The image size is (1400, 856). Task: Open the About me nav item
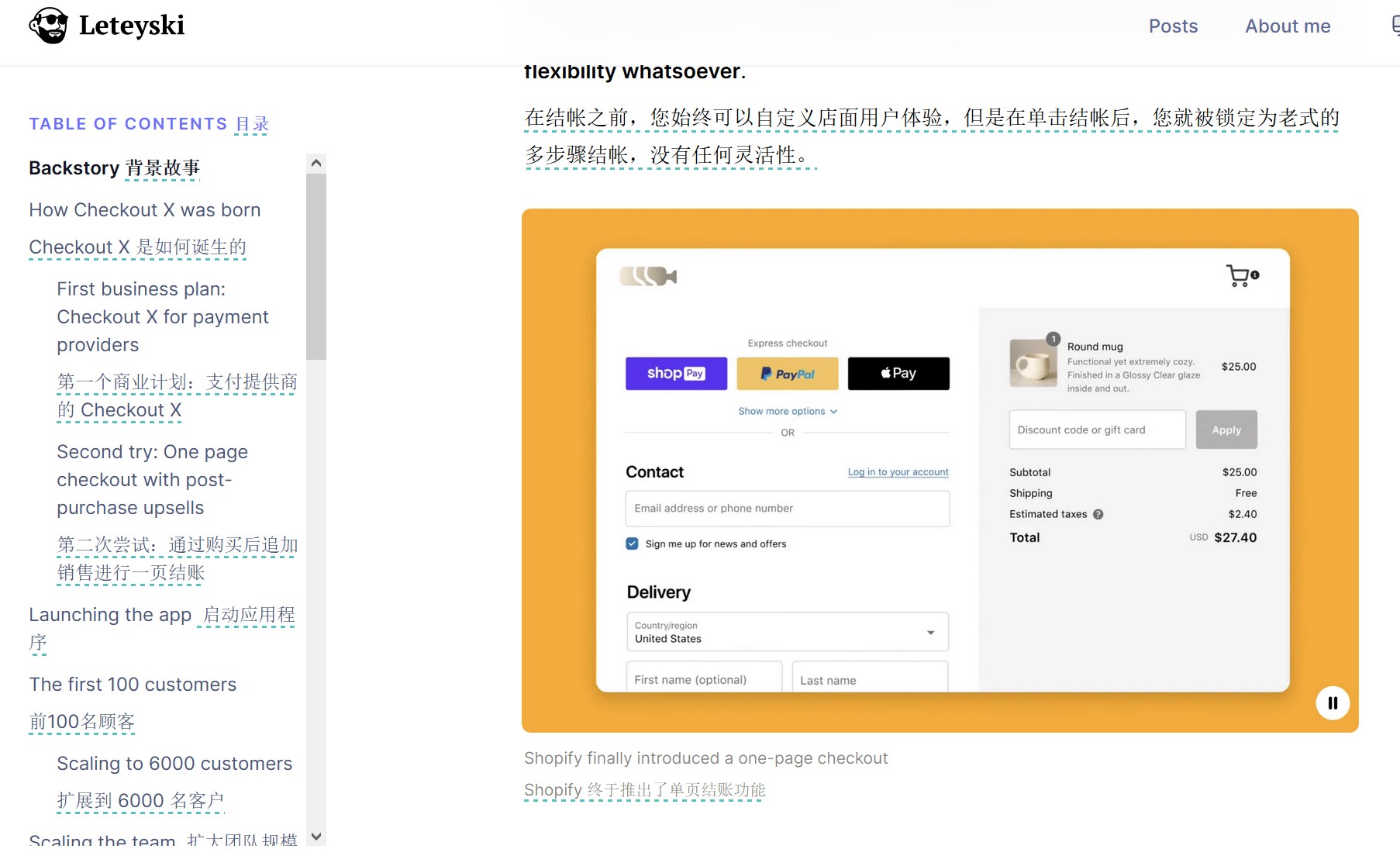tap(1287, 26)
